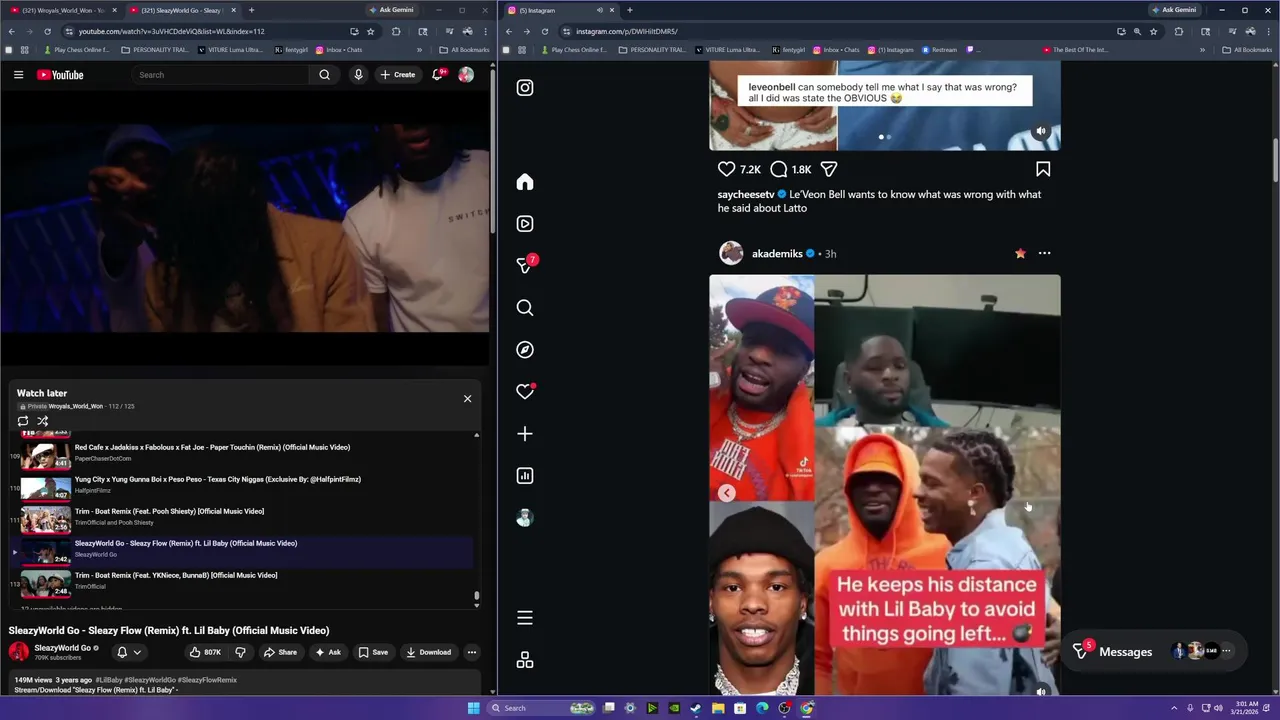Open Instagram direct messages with 7 badge

click(525, 265)
